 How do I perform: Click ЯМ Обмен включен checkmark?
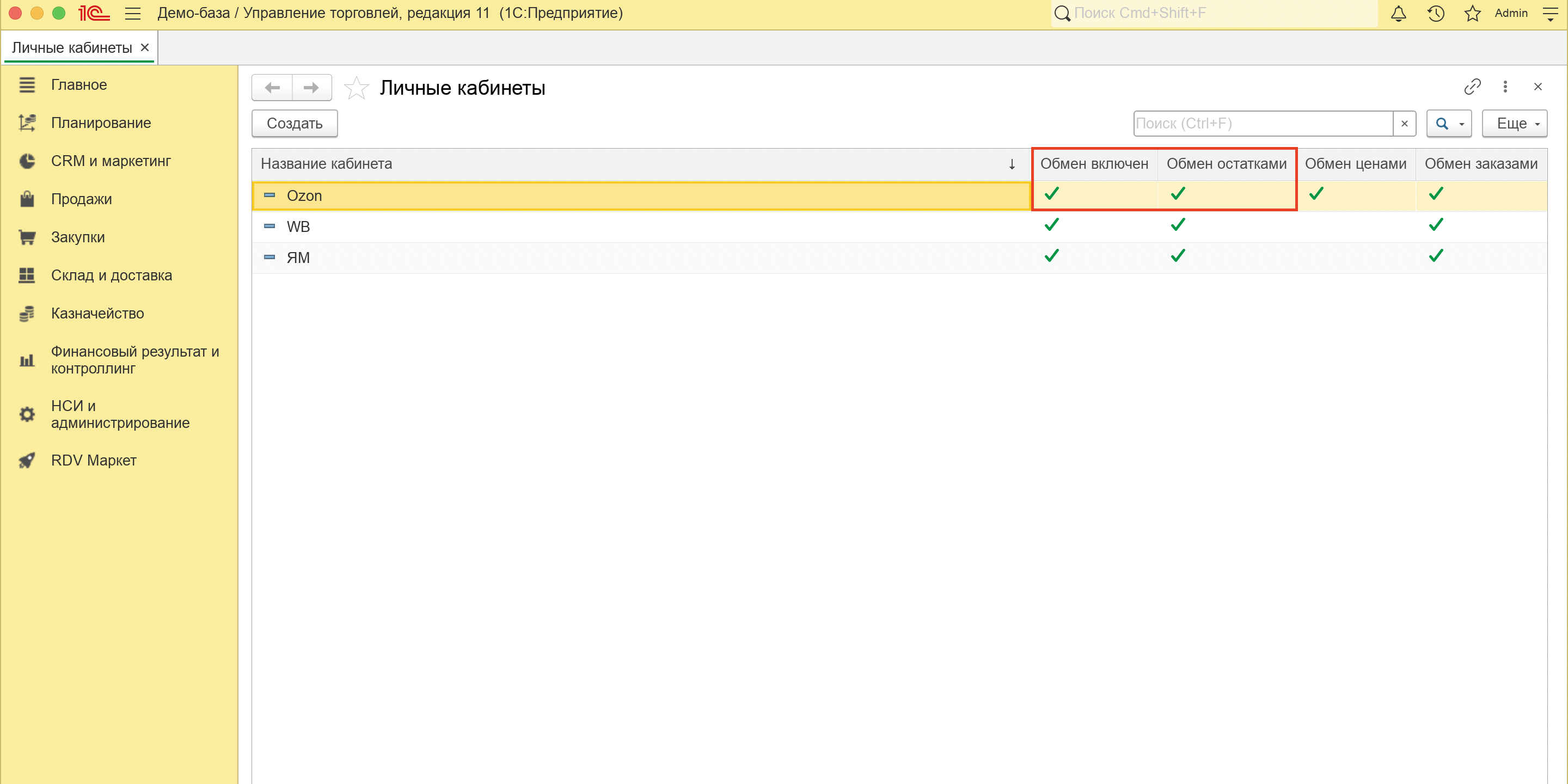pyautogui.click(x=1051, y=256)
